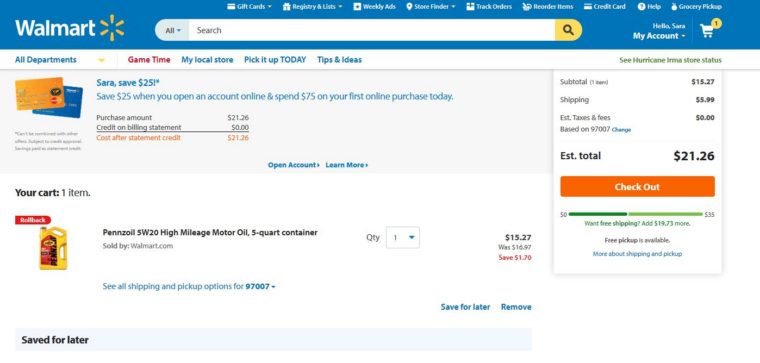This screenshot has width=760, height=363.
Task: Click the yellow search magnifier button
Action: pos(568,30)
